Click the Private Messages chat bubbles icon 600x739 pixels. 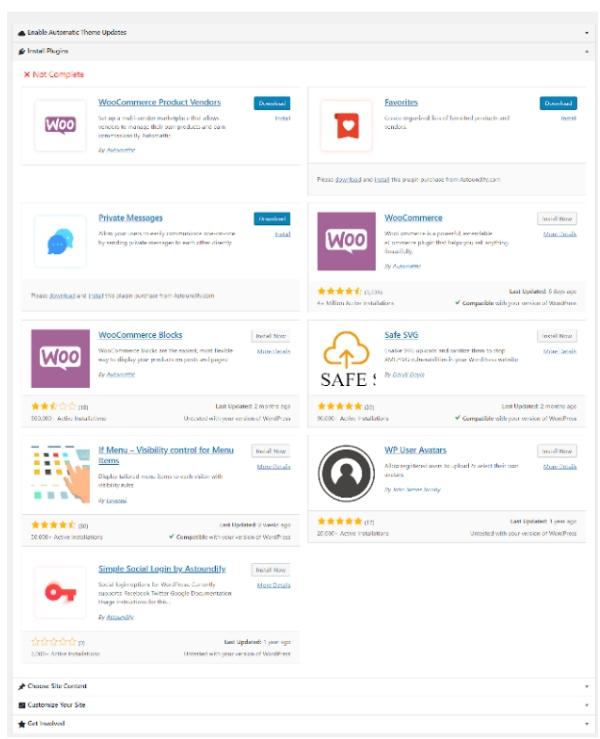[60, 241]
